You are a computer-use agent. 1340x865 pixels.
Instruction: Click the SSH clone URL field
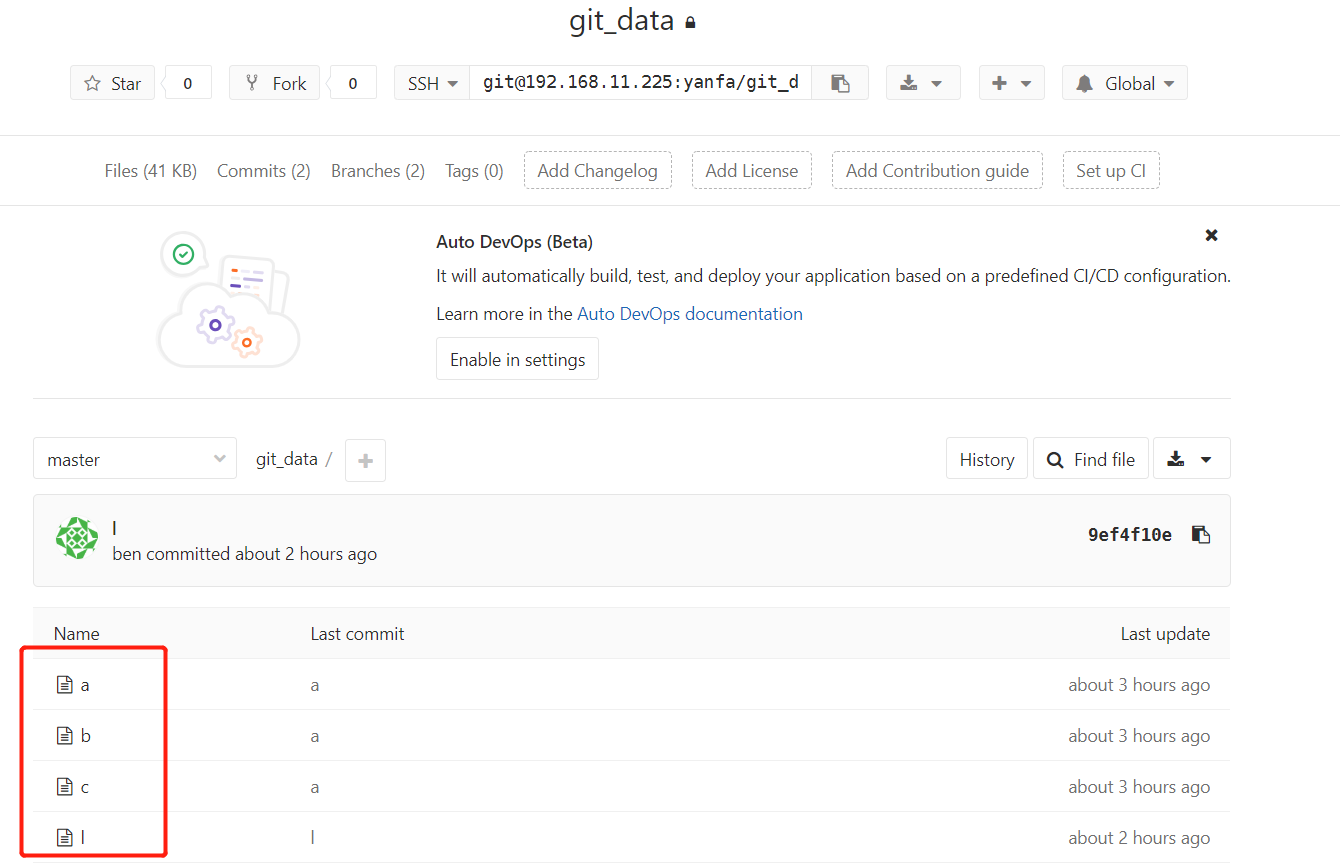(640, 84)
